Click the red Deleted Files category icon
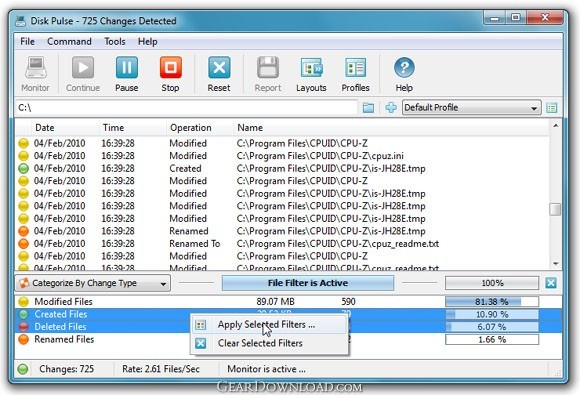The height and width of the screenshot is (395, 580). pos(23,327)
